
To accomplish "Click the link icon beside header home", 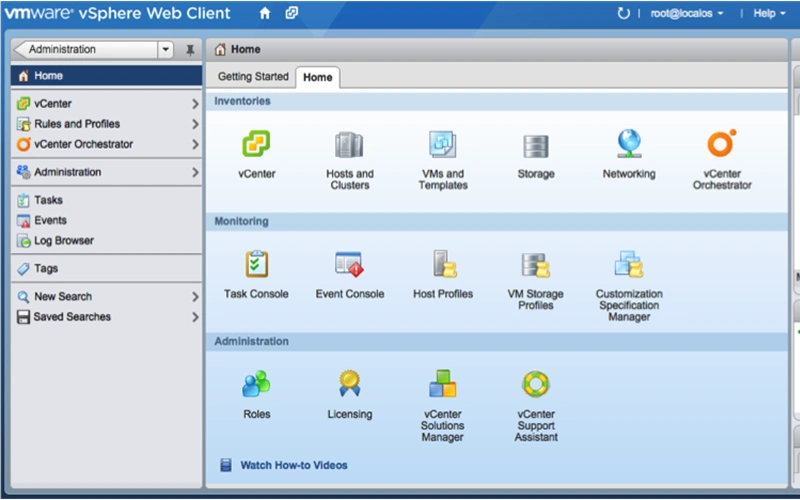I will (x=291, y=13).
